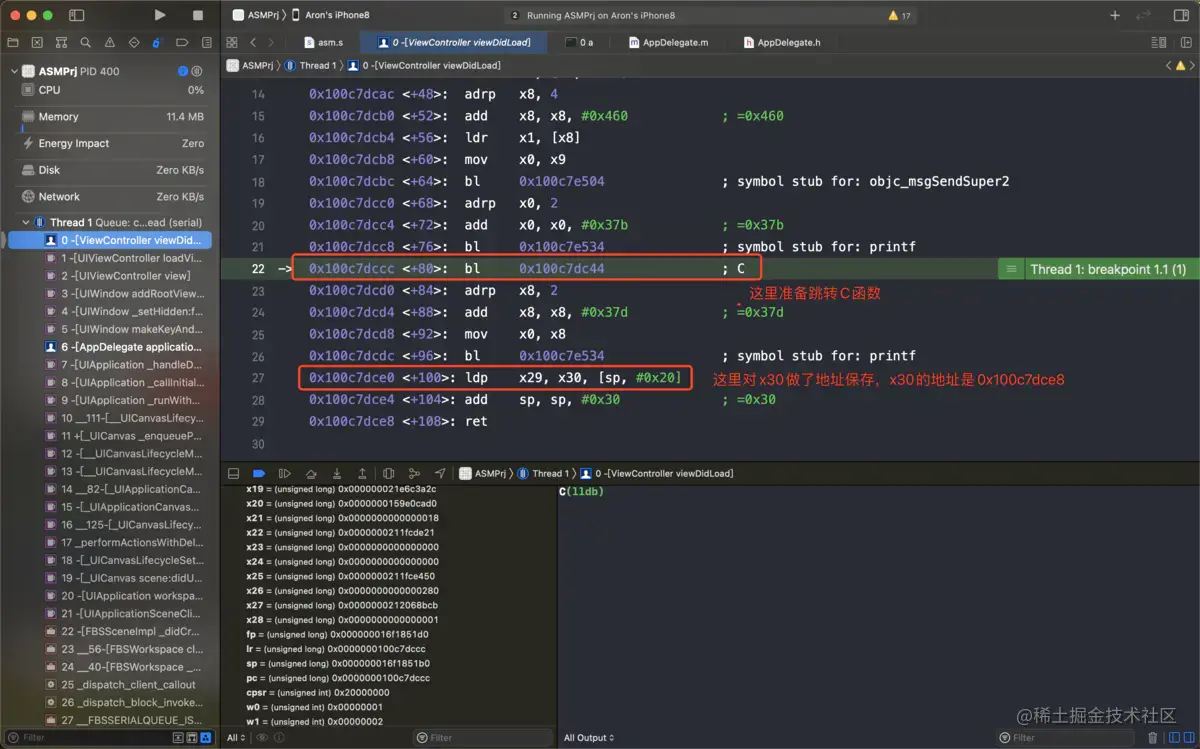Click the Step Out icon
Image resolution: width=1200 pixels, height=749 pixels.
click(x=362, y=473)
